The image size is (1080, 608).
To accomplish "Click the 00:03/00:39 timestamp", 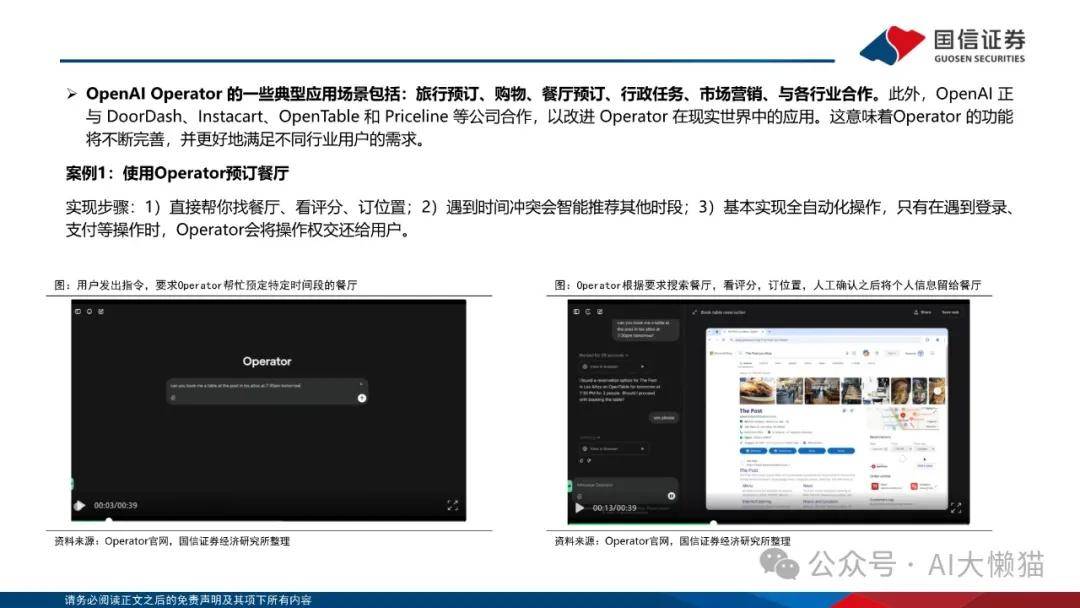I will [x=116, y=505].
